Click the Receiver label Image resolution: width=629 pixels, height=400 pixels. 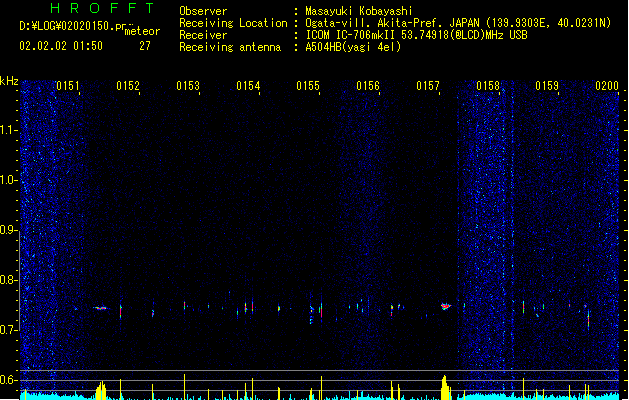(203, 35)
